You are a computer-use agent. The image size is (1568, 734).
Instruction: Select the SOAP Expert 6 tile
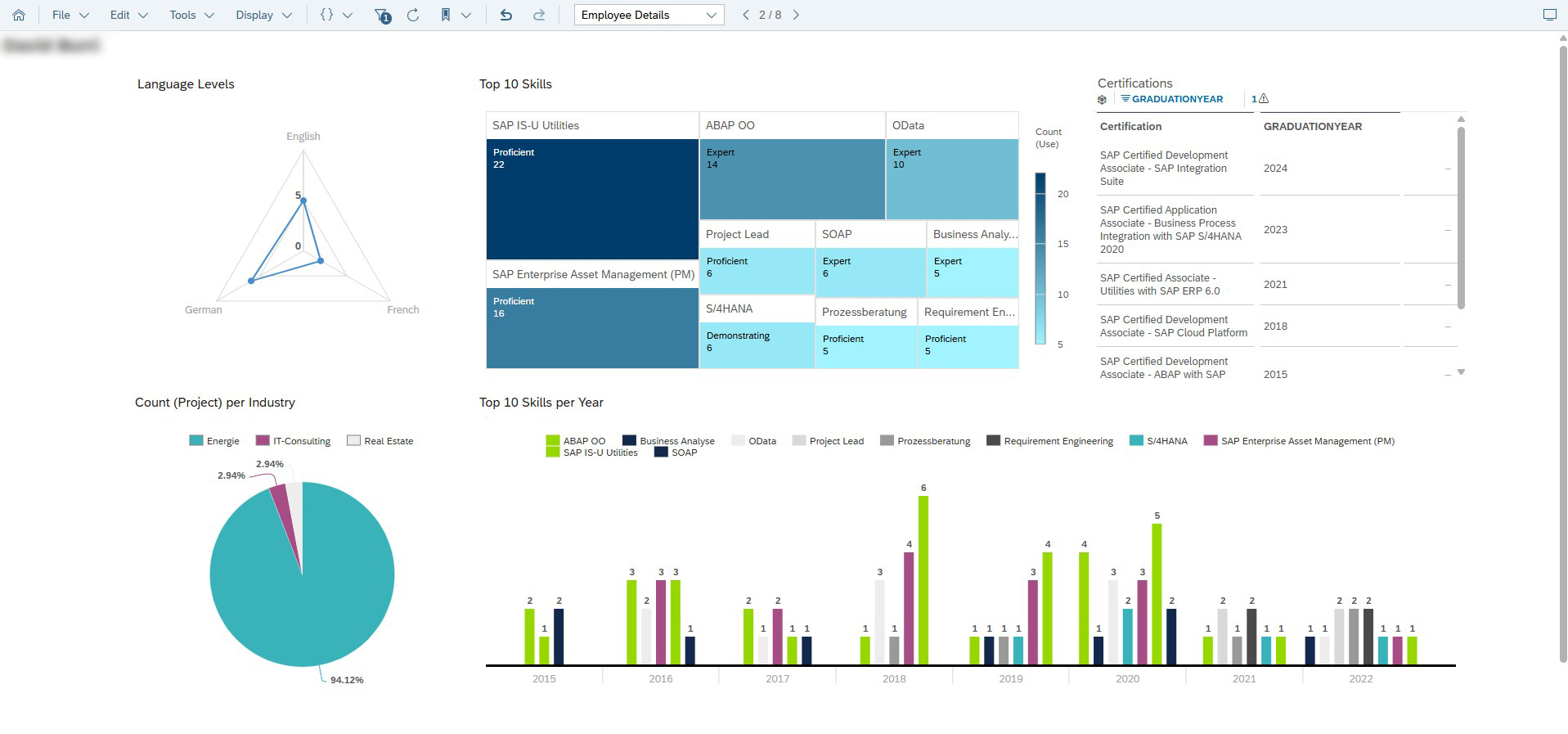click(870, 272)
